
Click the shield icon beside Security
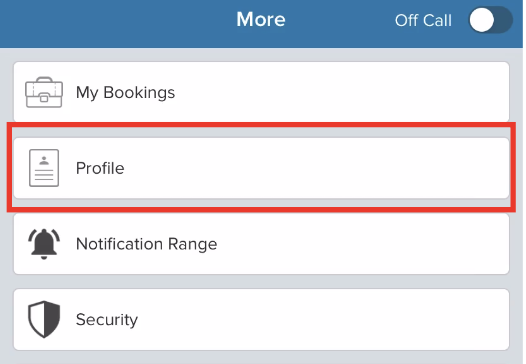44,319
